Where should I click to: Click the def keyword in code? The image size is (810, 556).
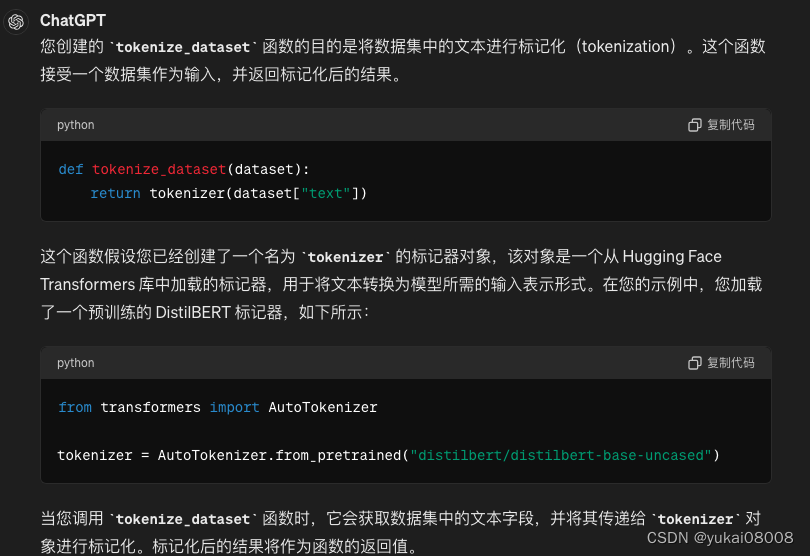click(x=71, y=169)
